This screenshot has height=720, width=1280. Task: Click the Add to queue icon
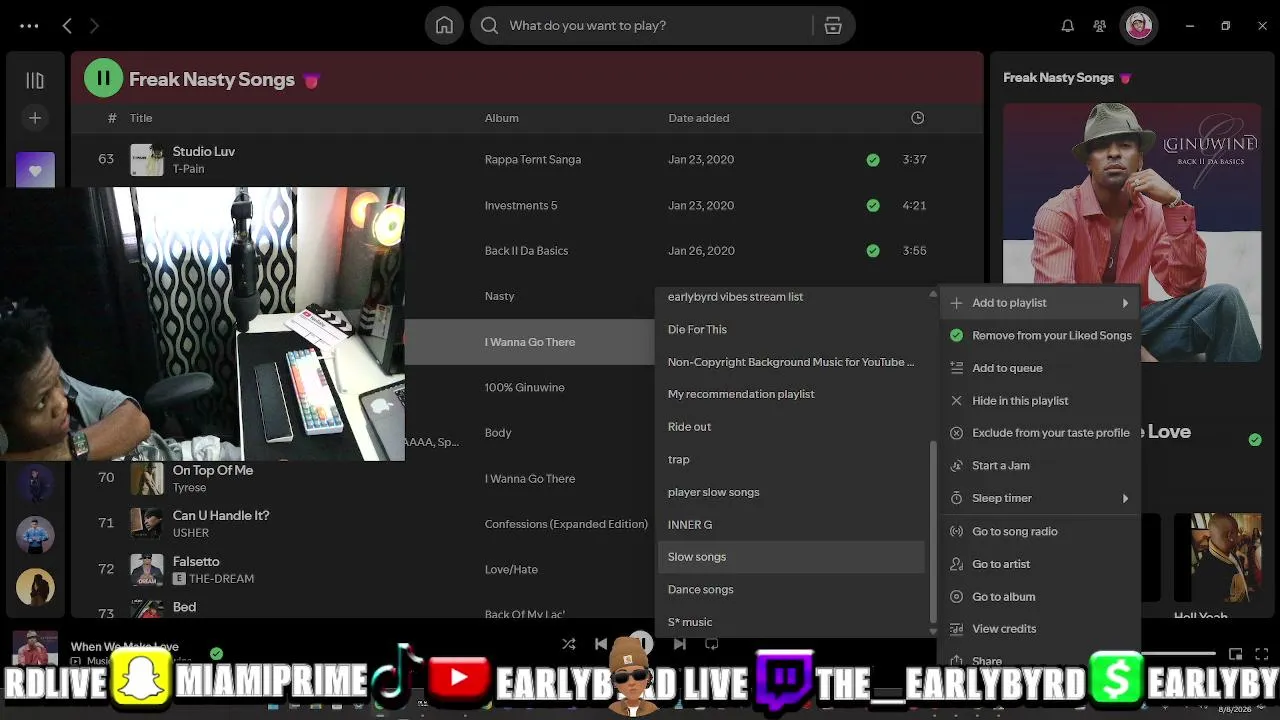(956, 368)
